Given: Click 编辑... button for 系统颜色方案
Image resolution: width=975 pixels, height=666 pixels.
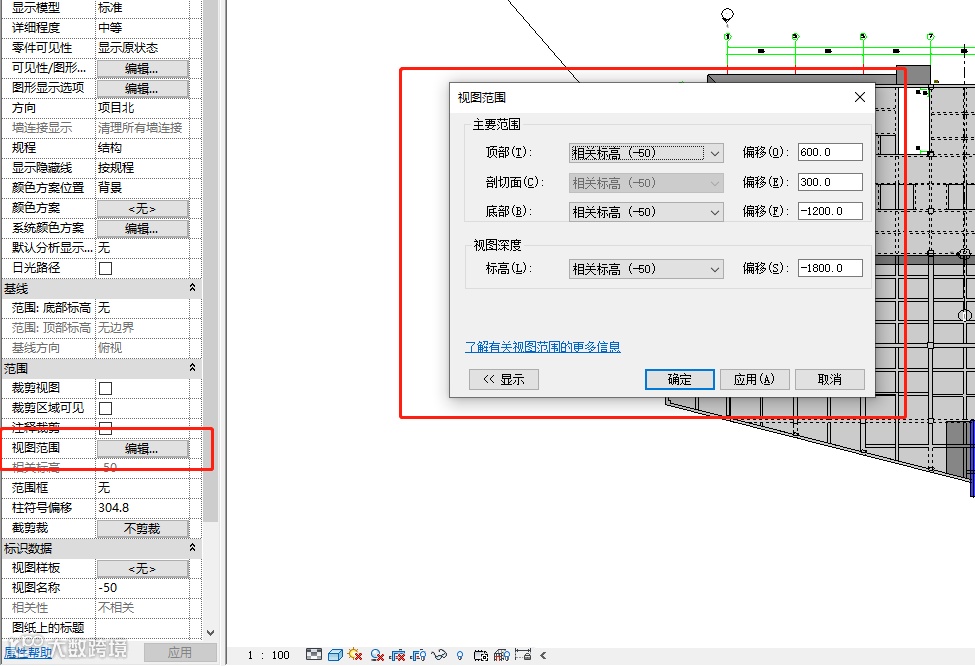Looking at the screenshot, I should 142,228.
